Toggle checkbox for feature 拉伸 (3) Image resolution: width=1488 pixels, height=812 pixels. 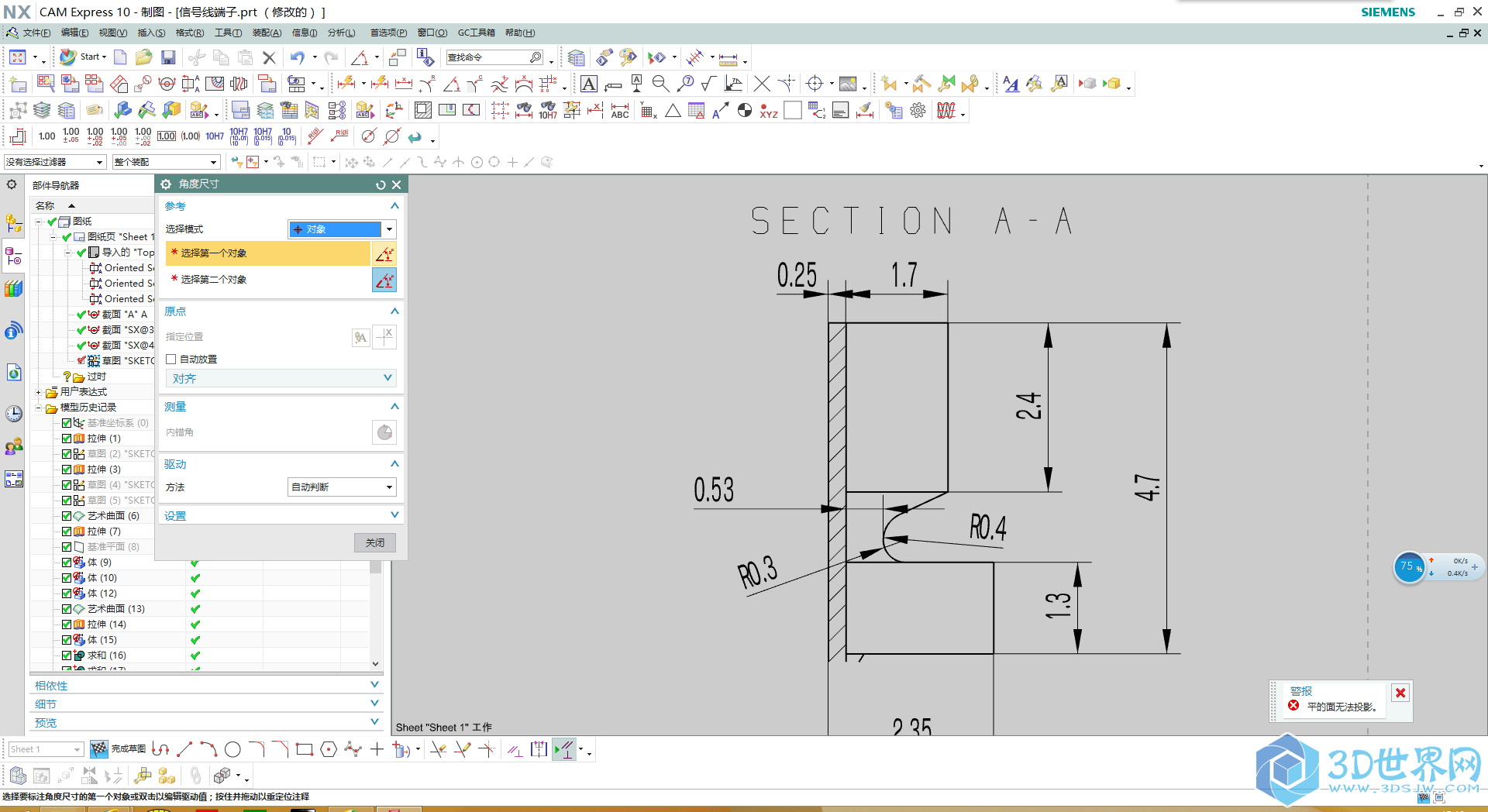(x=67, y=470)
